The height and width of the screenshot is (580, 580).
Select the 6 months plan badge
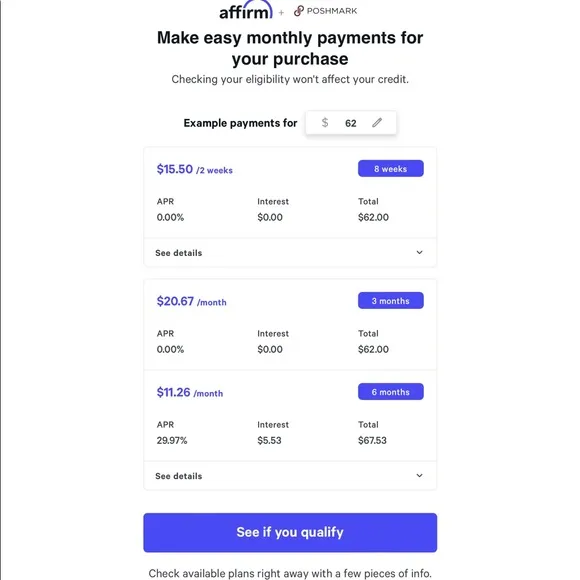point(391,392)
